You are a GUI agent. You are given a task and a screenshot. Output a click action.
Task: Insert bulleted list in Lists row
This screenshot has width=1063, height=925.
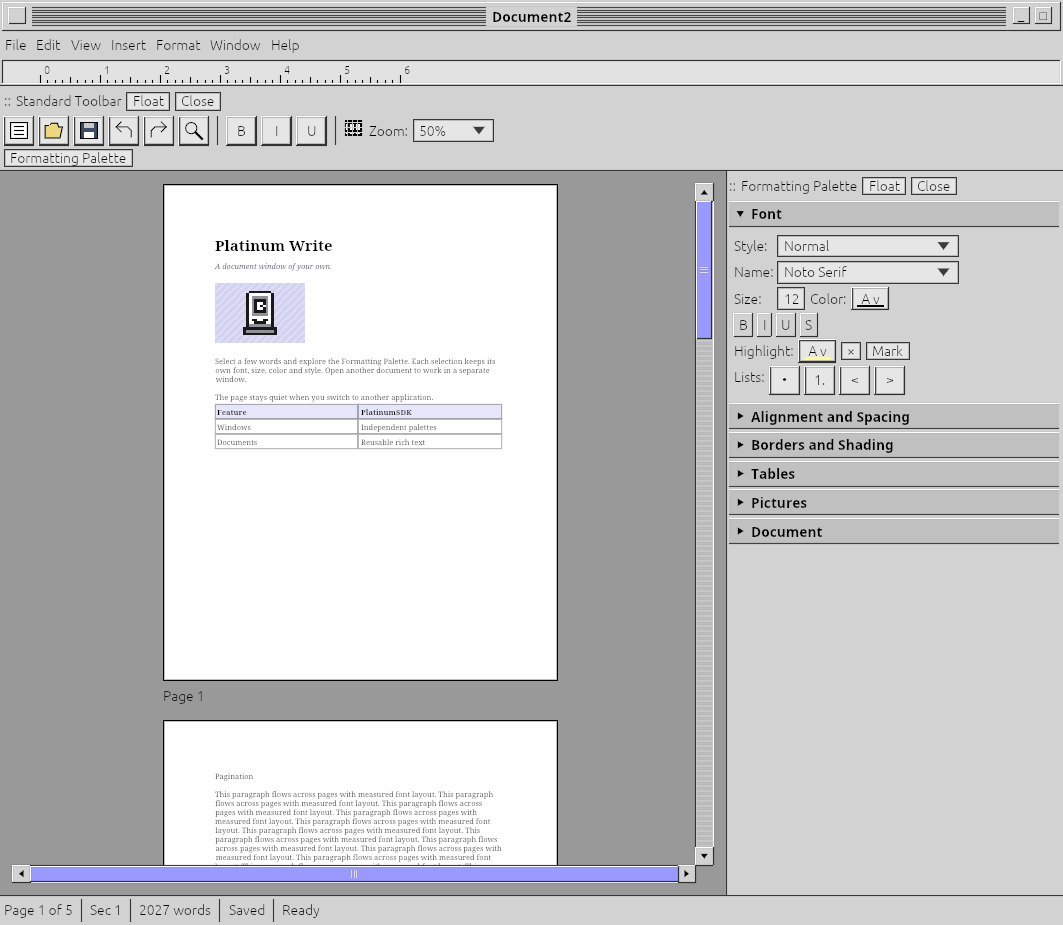click(x=784, y=380)
